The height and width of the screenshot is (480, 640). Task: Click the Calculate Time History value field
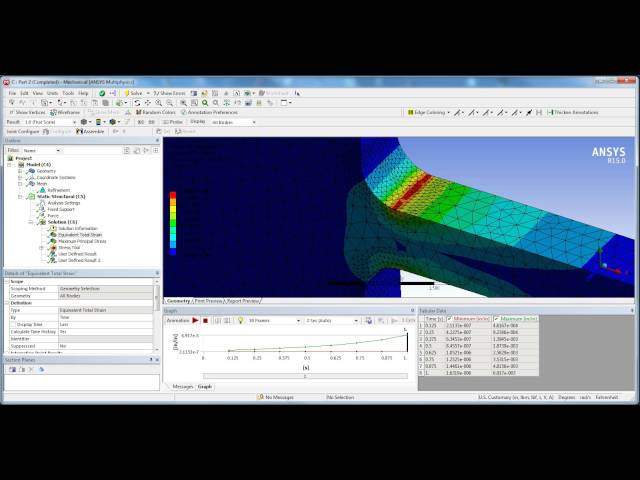[106, 332]
